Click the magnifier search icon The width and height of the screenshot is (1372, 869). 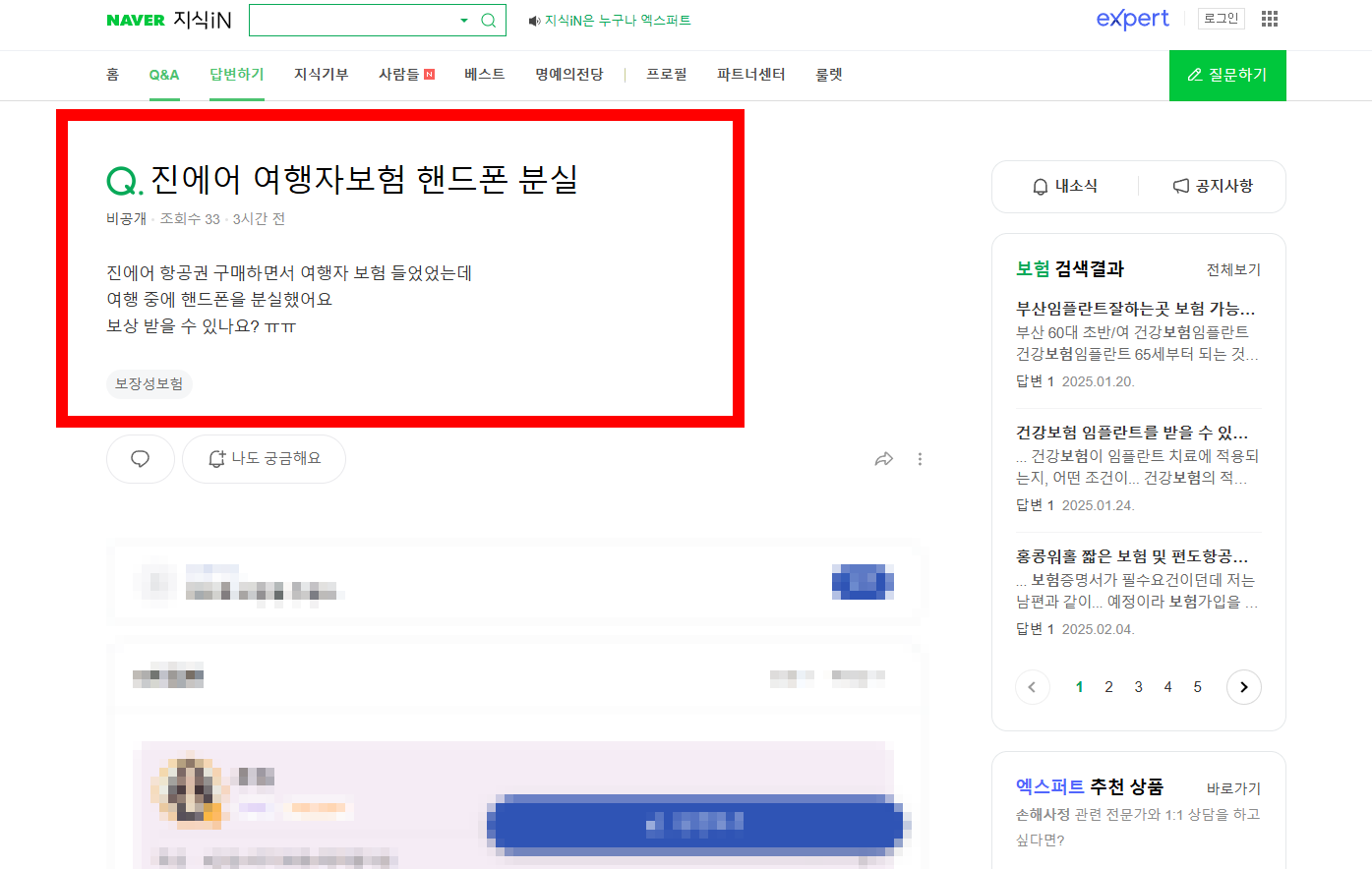(488, 21)
